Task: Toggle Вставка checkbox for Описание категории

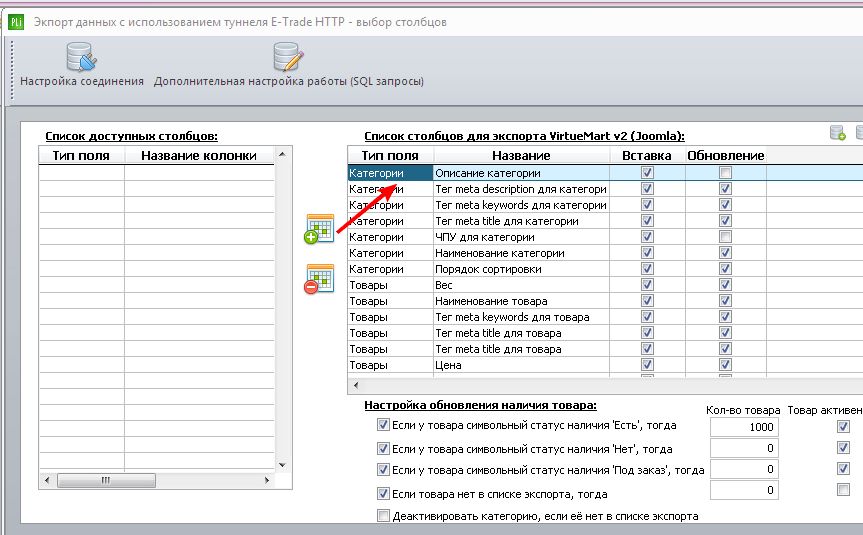Action: pos(647,173)
